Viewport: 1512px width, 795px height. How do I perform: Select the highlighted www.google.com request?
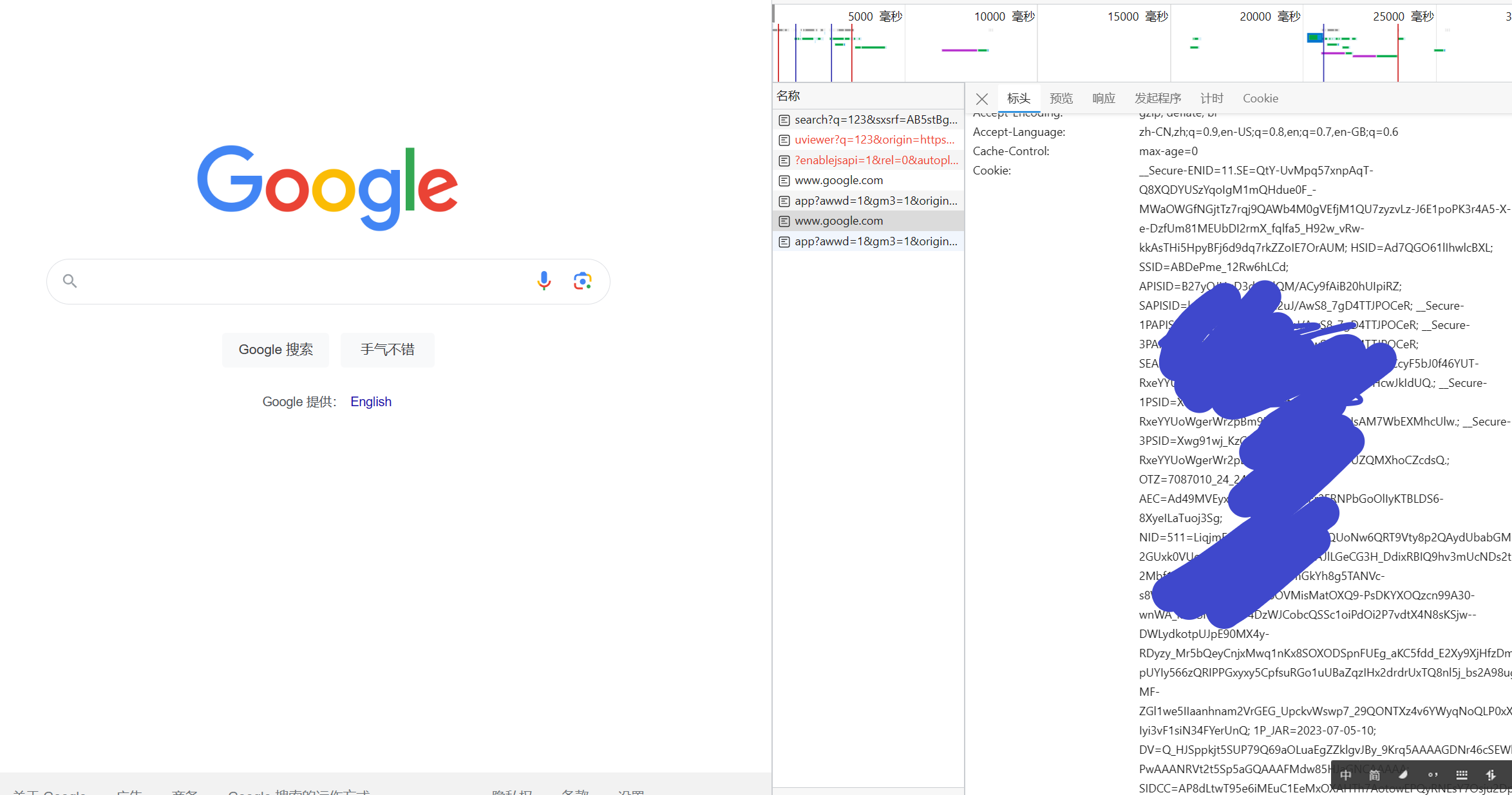point(868,221)
